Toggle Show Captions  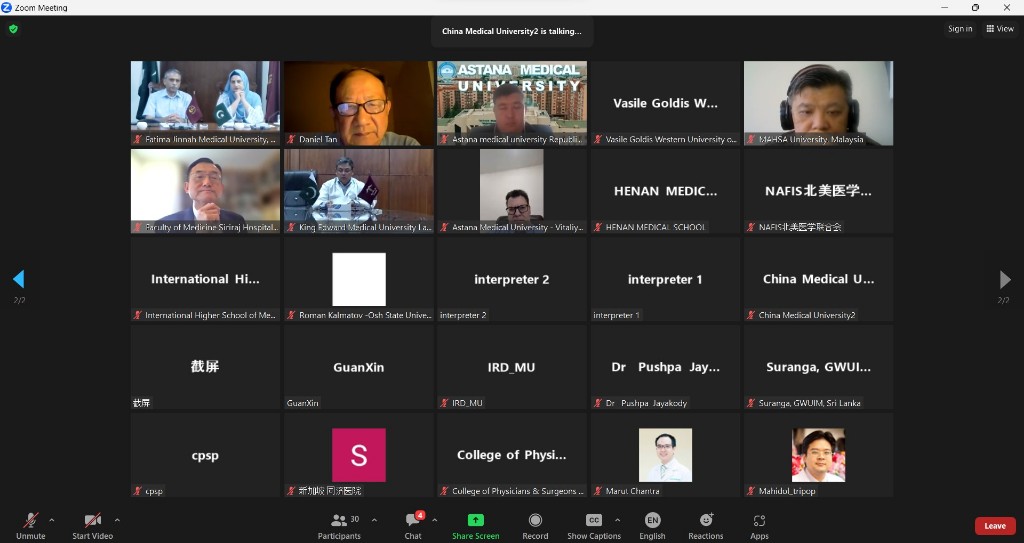tap(594, 526)
